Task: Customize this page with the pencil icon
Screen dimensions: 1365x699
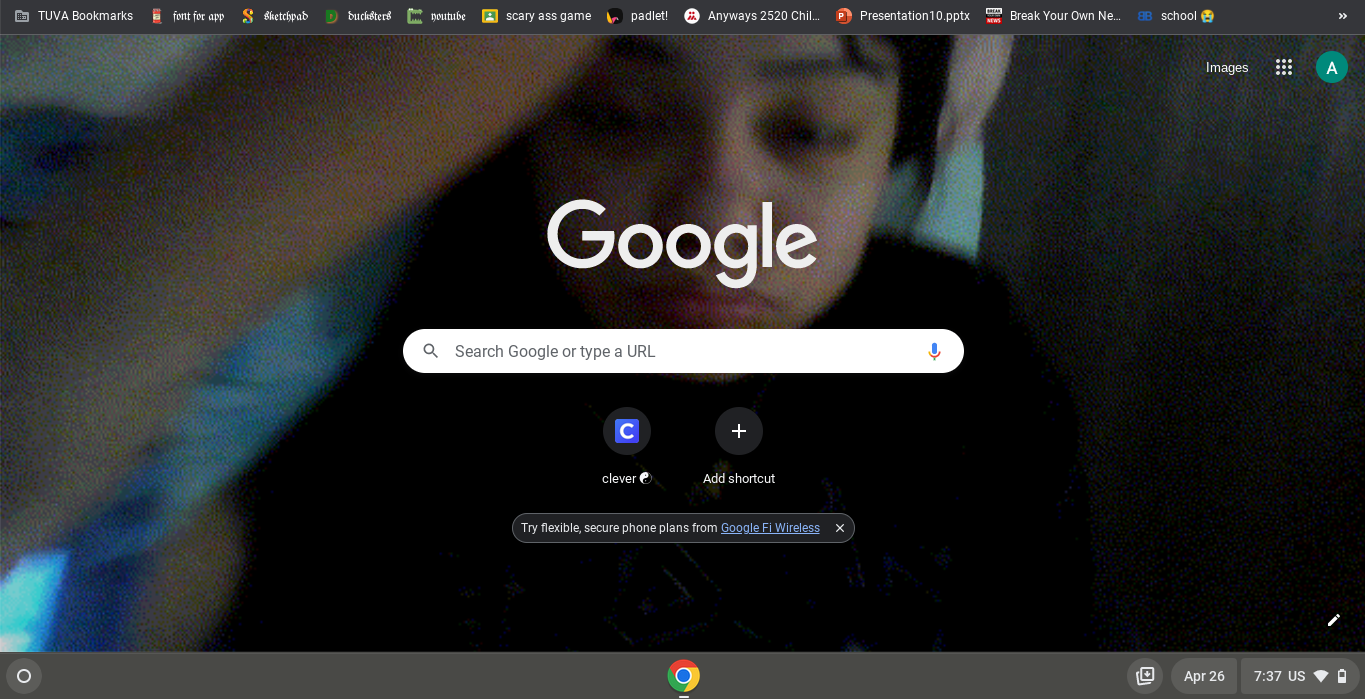Action: click(x=1333, y=620)
